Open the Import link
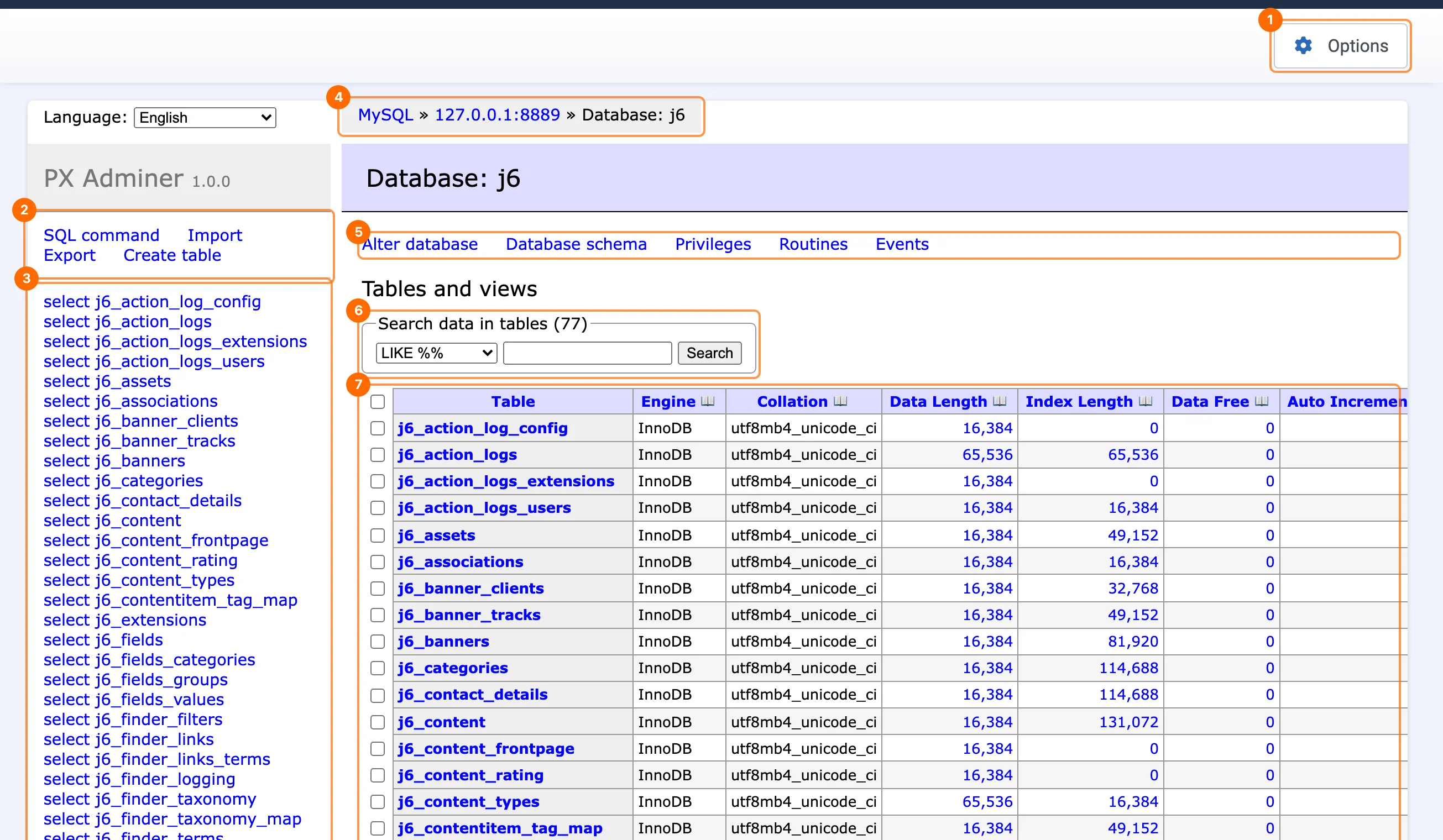The height and width of the screenshot is (840, 1443). [x=215, y=235]
